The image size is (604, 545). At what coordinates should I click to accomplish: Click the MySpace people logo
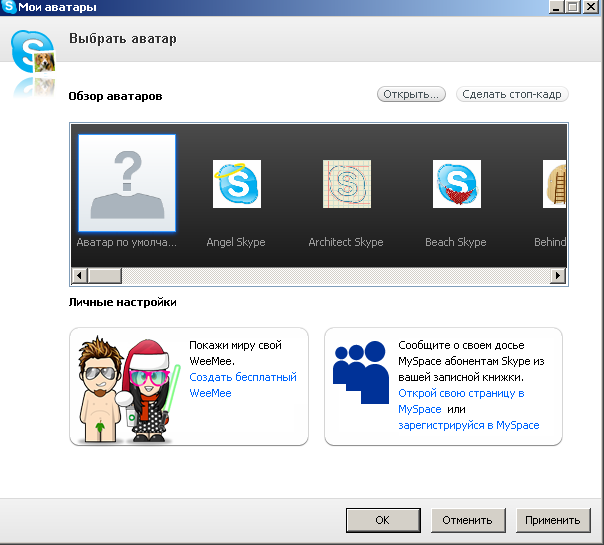[x=361, y=372]
